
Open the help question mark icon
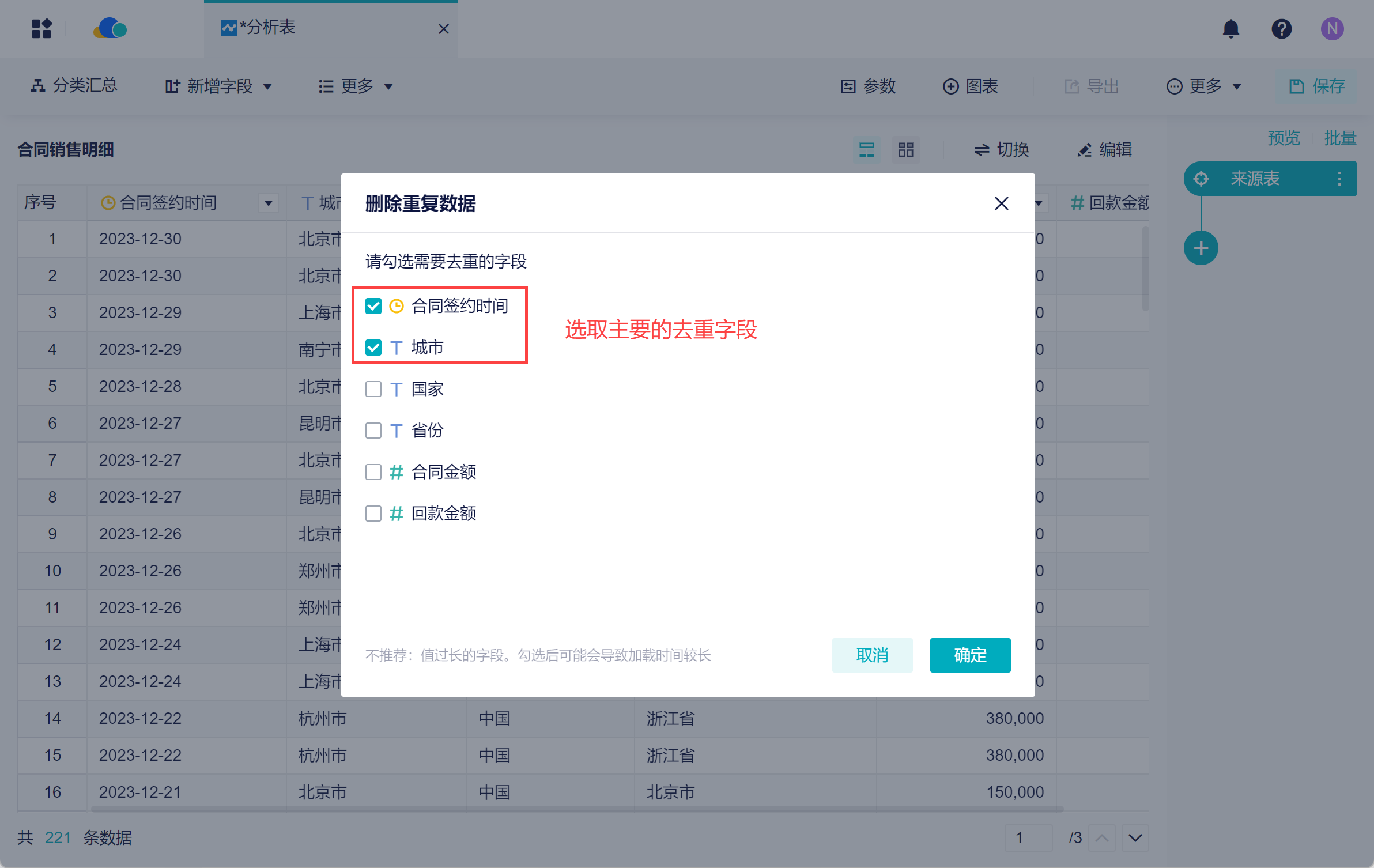1281,29
